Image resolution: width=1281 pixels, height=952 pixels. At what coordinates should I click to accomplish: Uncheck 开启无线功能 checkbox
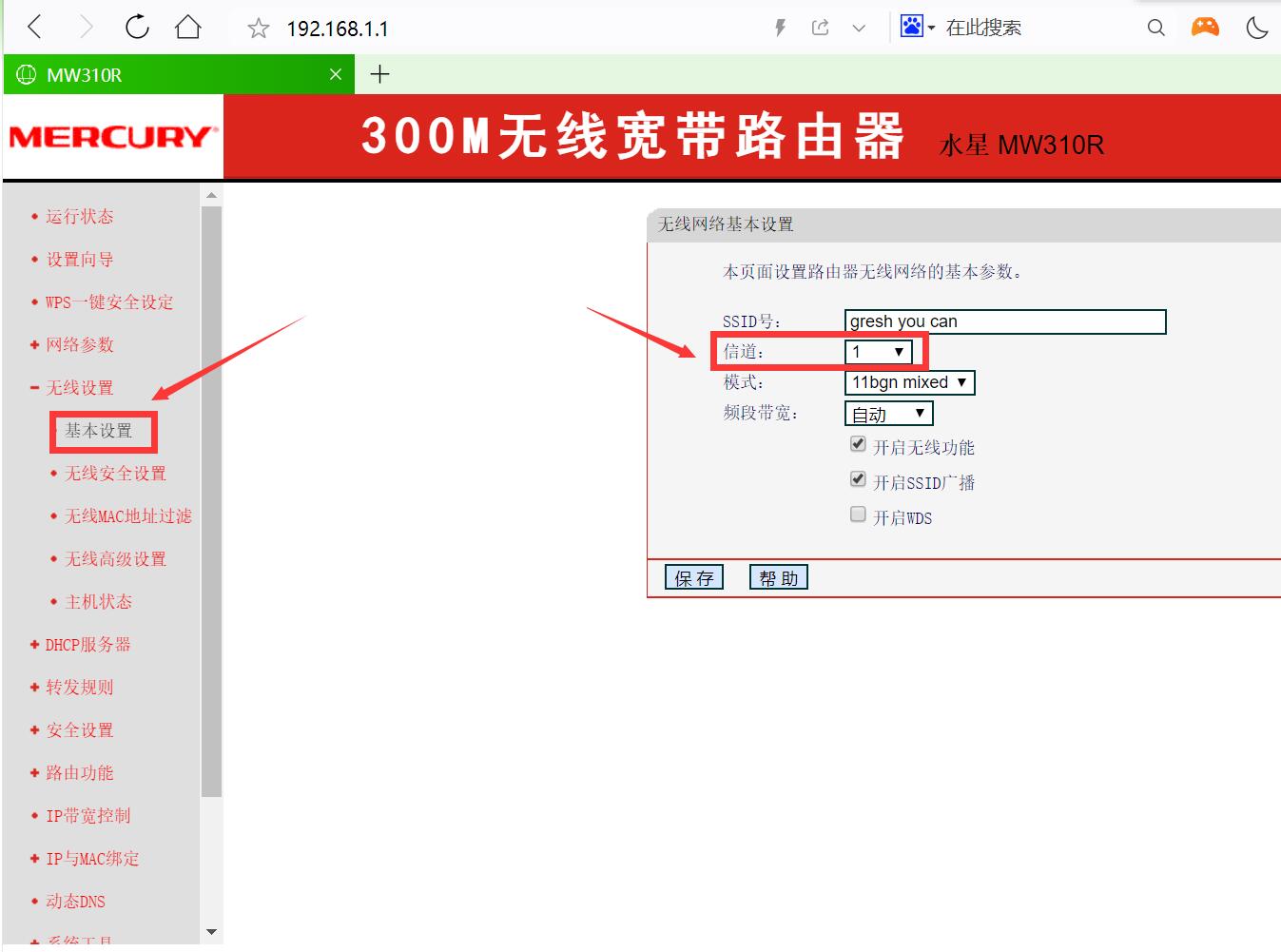[858, 443]
